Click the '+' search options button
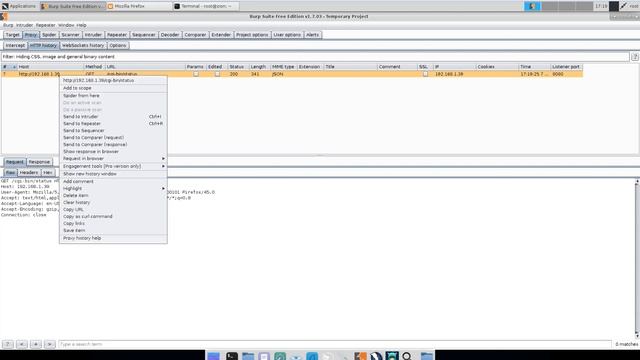640x360 pixels. 36,344
